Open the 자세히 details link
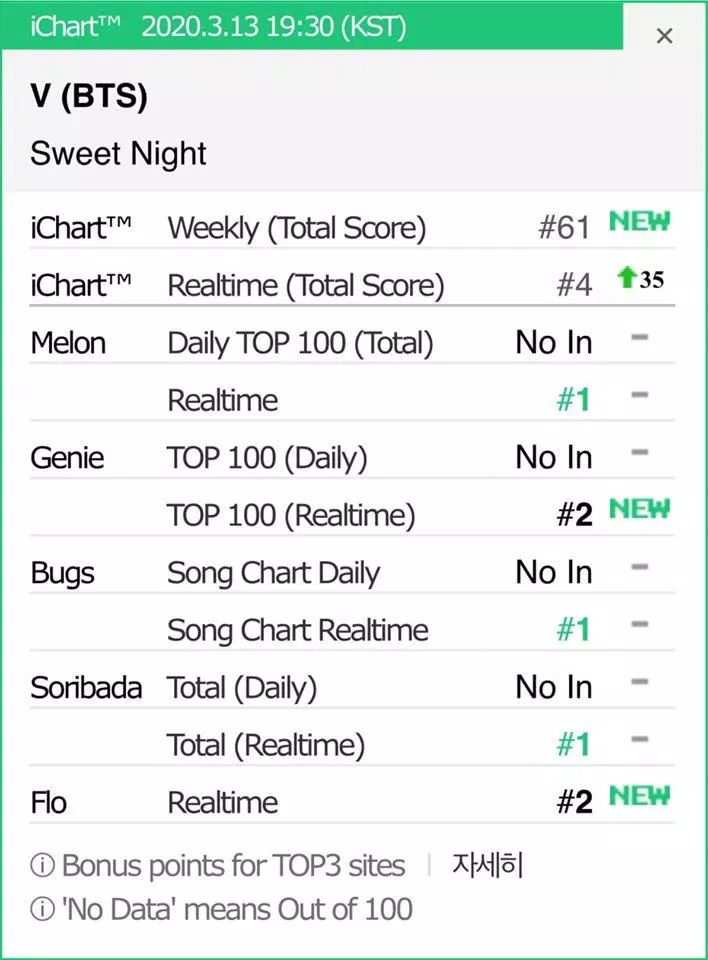Viewport: 708px width, 960px height. pos(490,866)
